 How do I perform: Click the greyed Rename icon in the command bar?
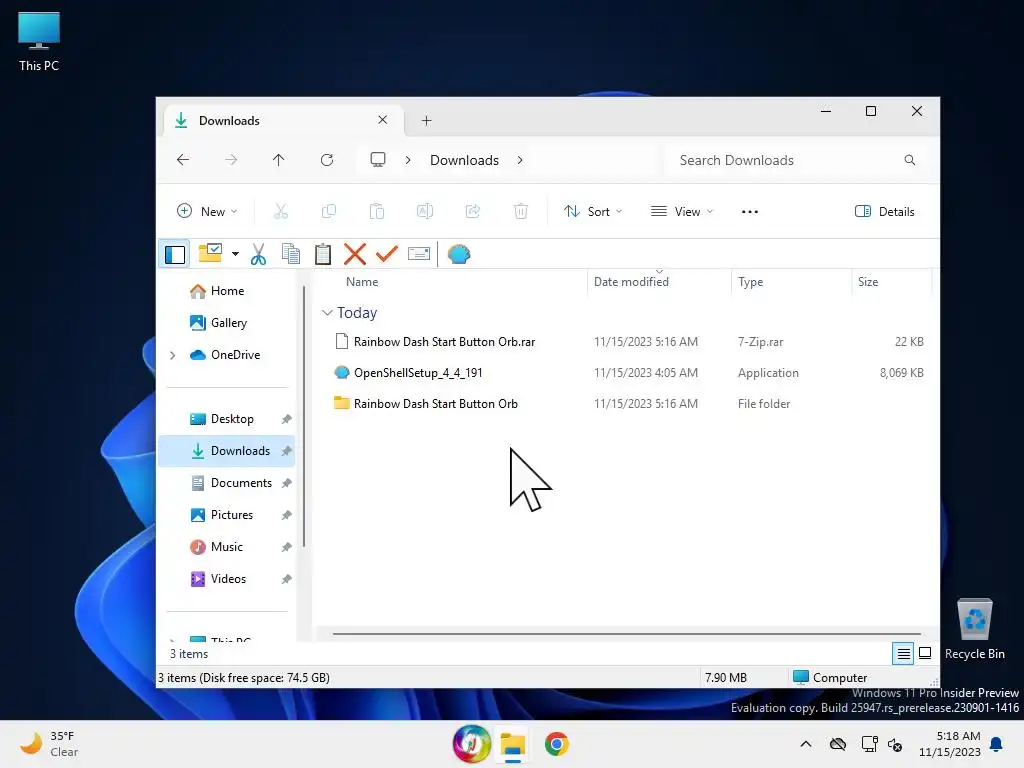coord(424,211)
